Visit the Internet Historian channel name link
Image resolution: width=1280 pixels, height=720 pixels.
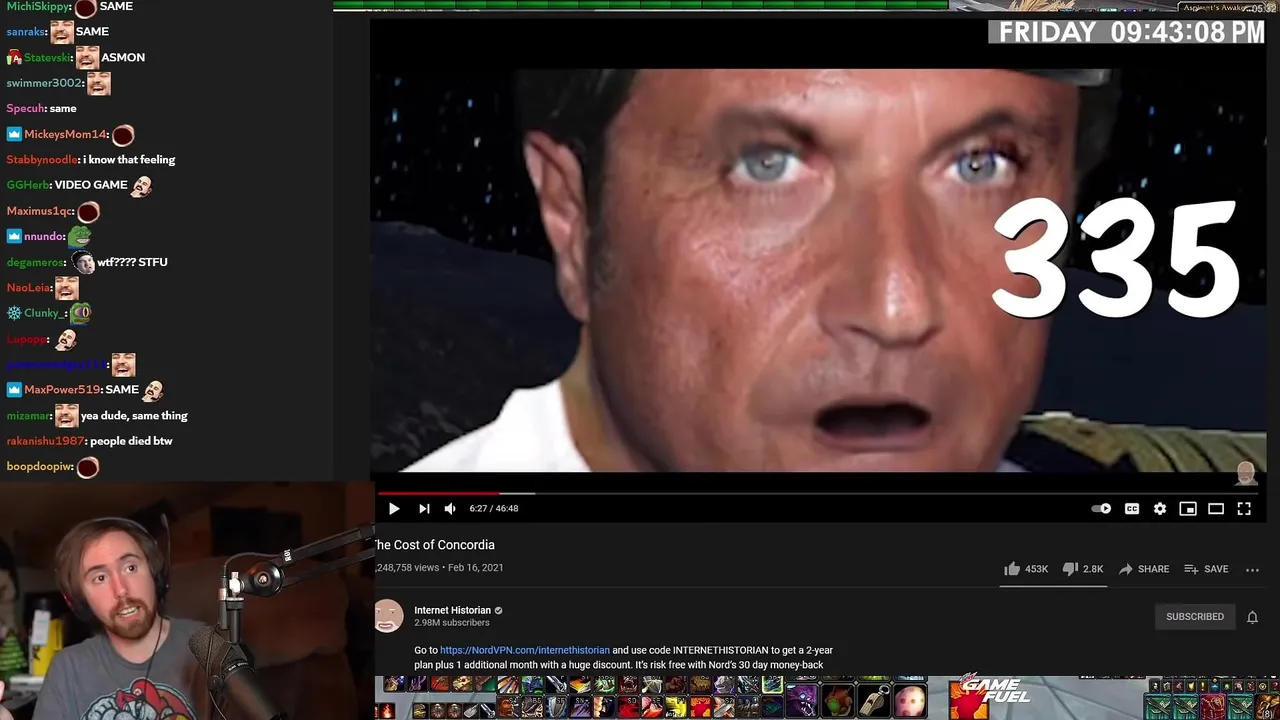click(x=452, y=610)
